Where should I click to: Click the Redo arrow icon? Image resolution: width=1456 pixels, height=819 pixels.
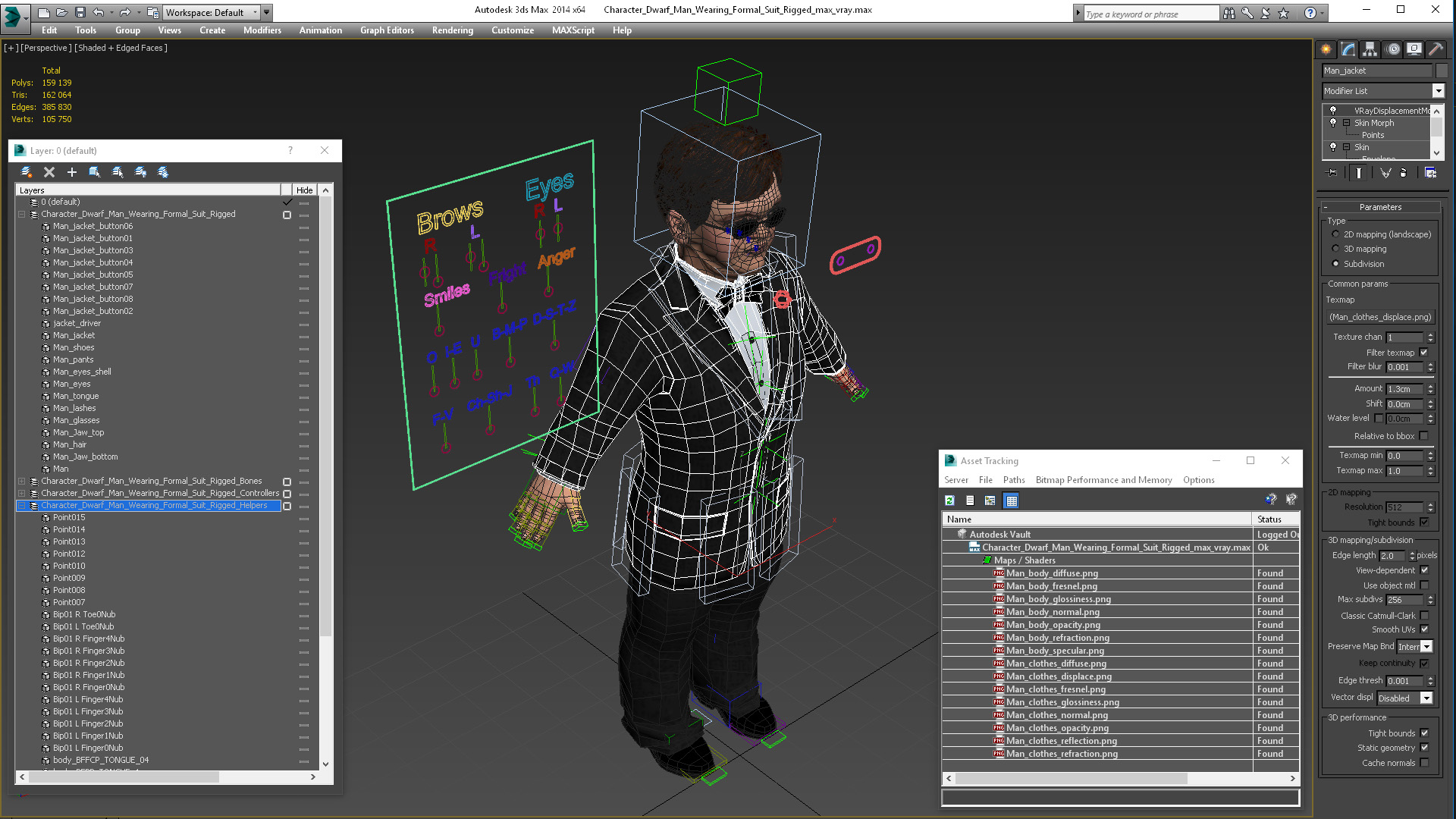coord(124,12)
